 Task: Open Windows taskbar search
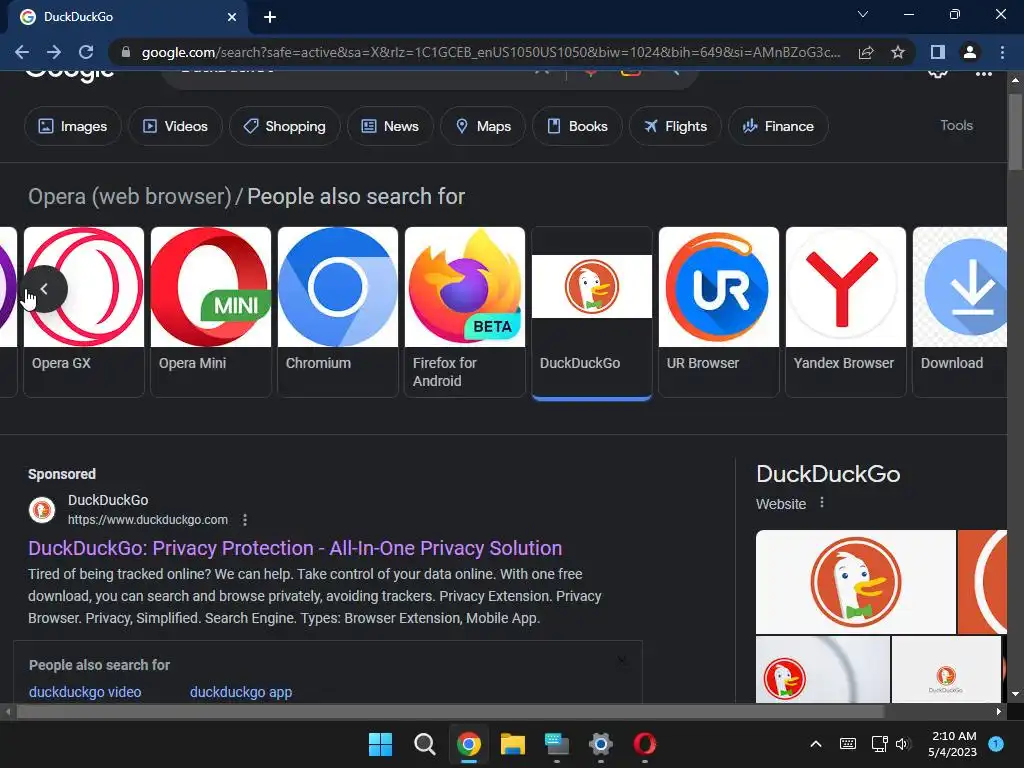pyautogui.click(x=424, y=744)
